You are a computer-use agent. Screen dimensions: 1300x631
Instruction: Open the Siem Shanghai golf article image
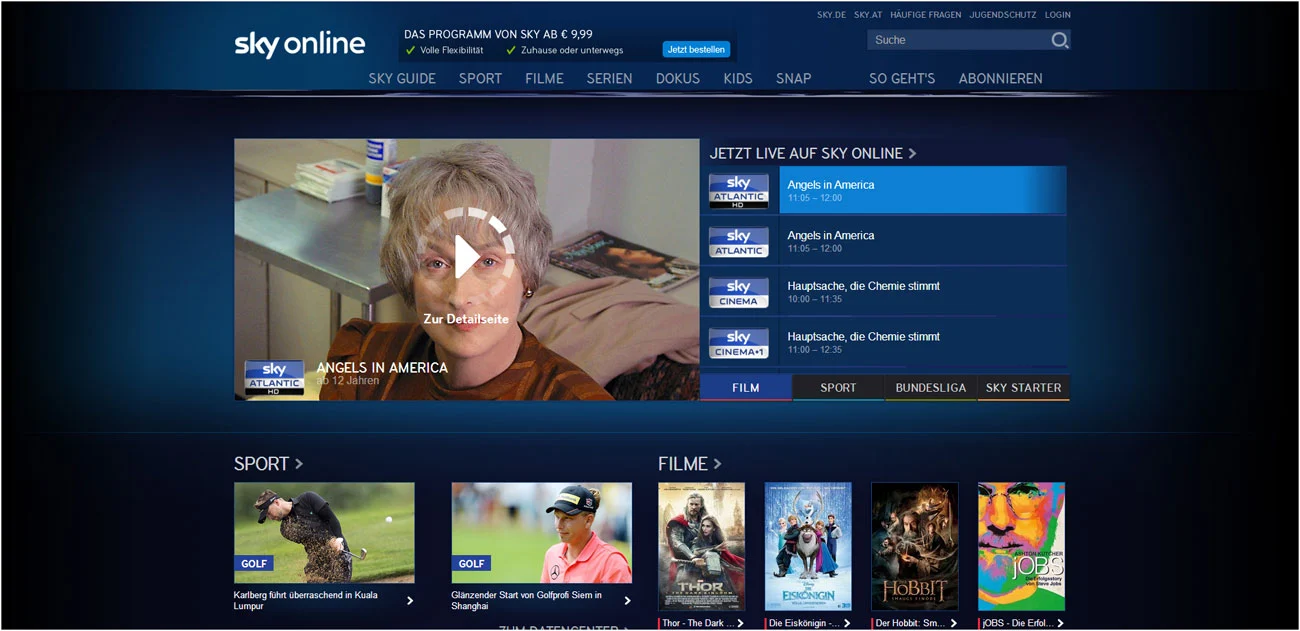point(541,533)
